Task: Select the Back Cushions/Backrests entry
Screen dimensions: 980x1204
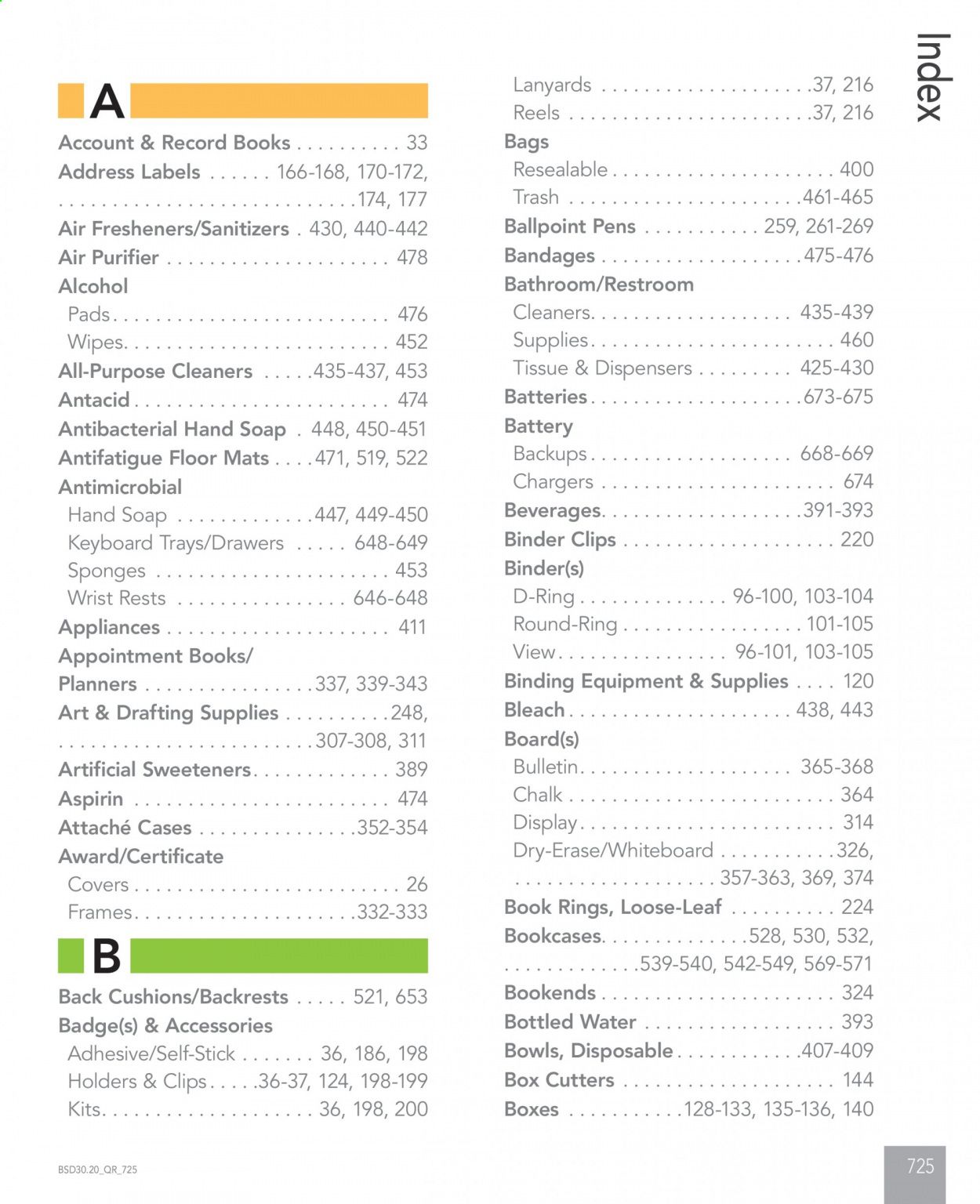Action: (x=243, y=997)
